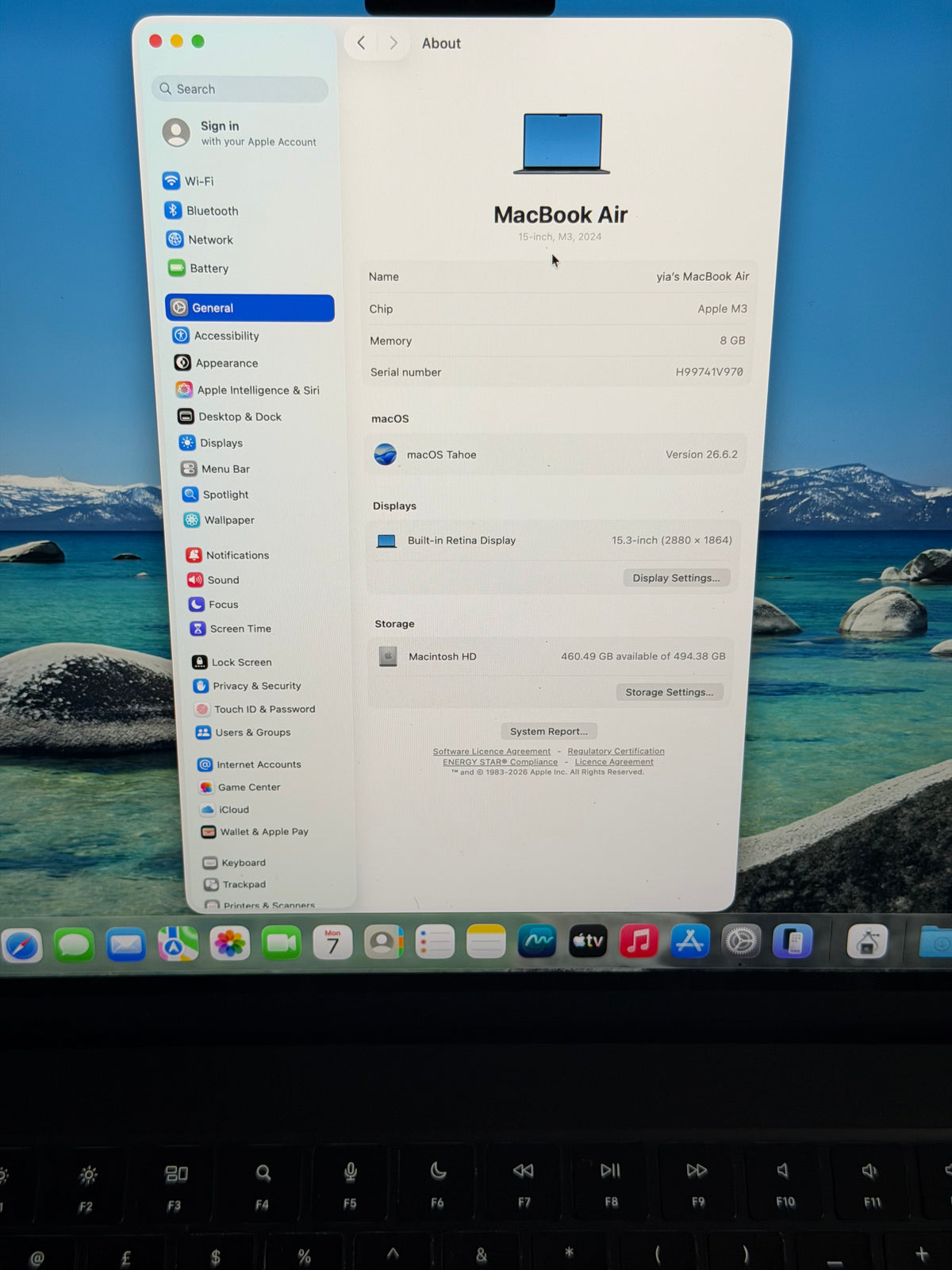Sign in with your Apple Account
The height and width of the screenshot is (1270, 952).
coord(240,133)
